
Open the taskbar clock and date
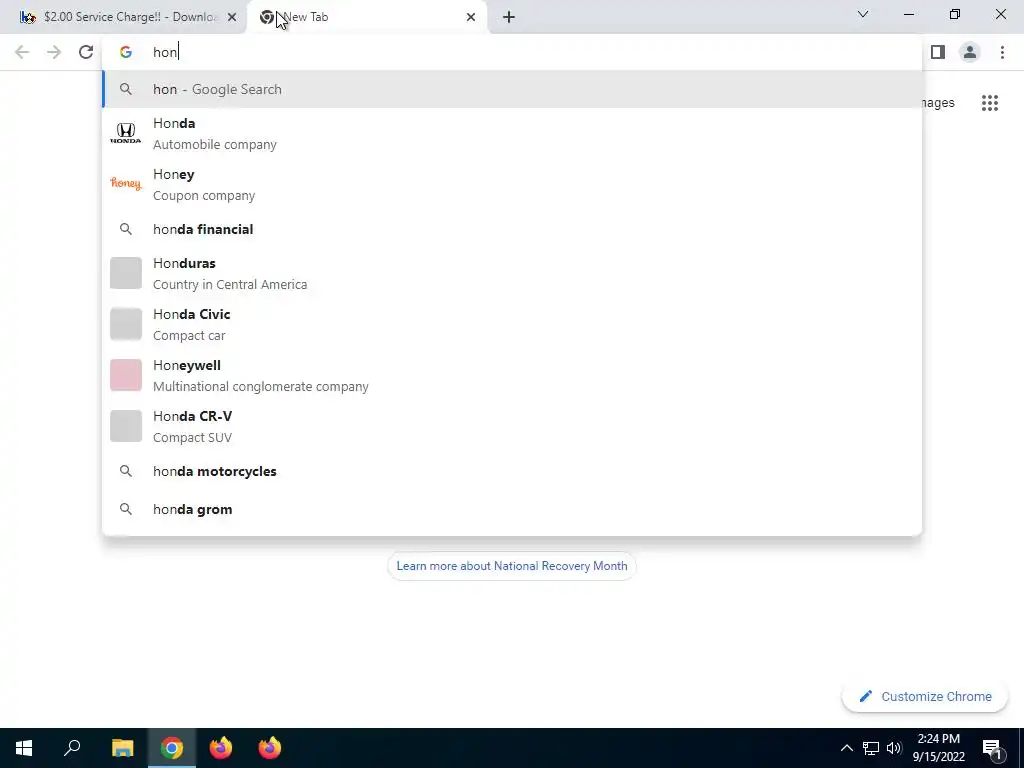tap(938, 748)
